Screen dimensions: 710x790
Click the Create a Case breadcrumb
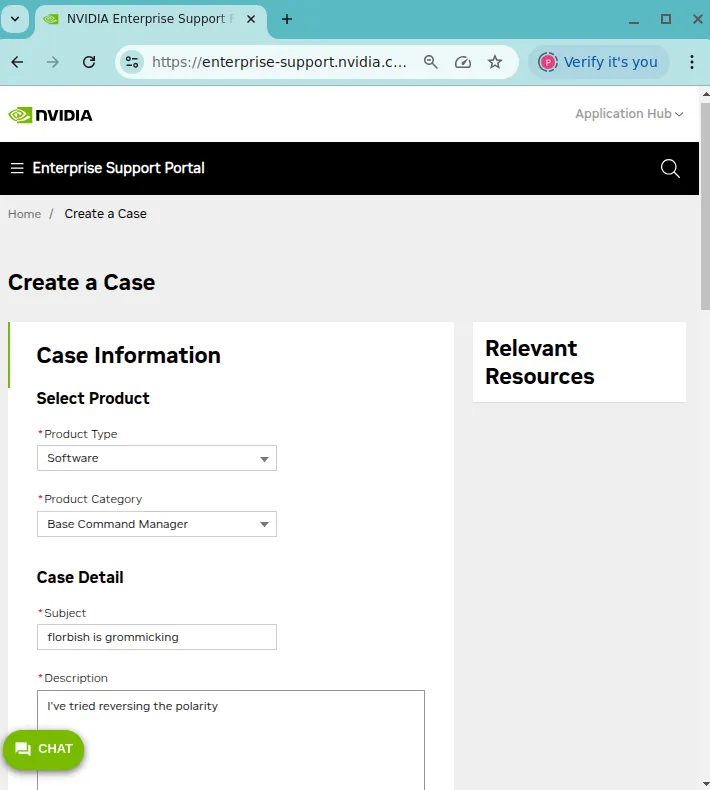[x=105, y=214]
